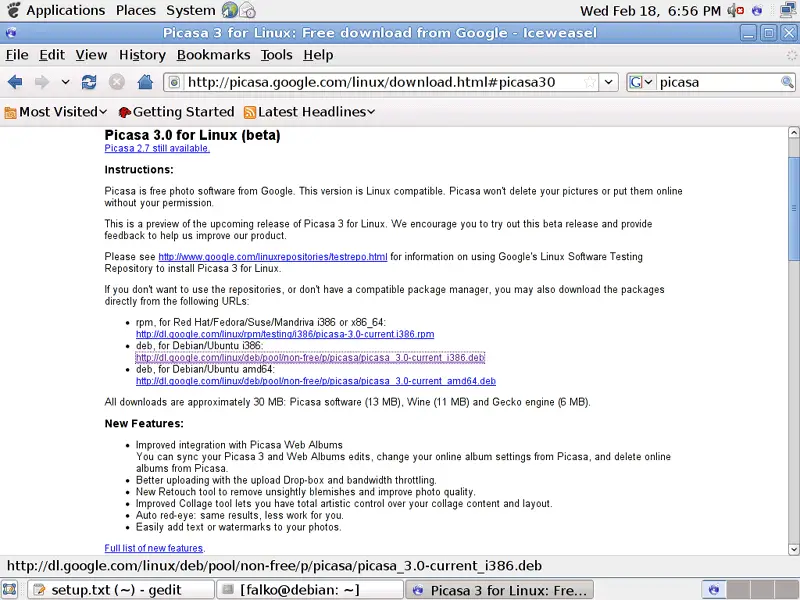This screenshot has width=800, height=600.
Task: Click the muted volume icon in panel
Action: pos(735,10)
